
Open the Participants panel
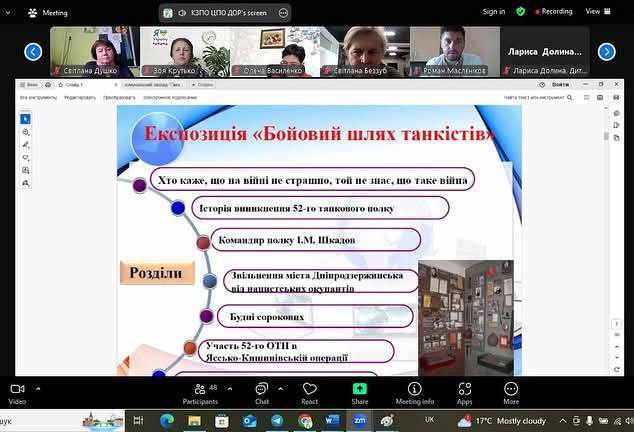click(x=200, y=392)
